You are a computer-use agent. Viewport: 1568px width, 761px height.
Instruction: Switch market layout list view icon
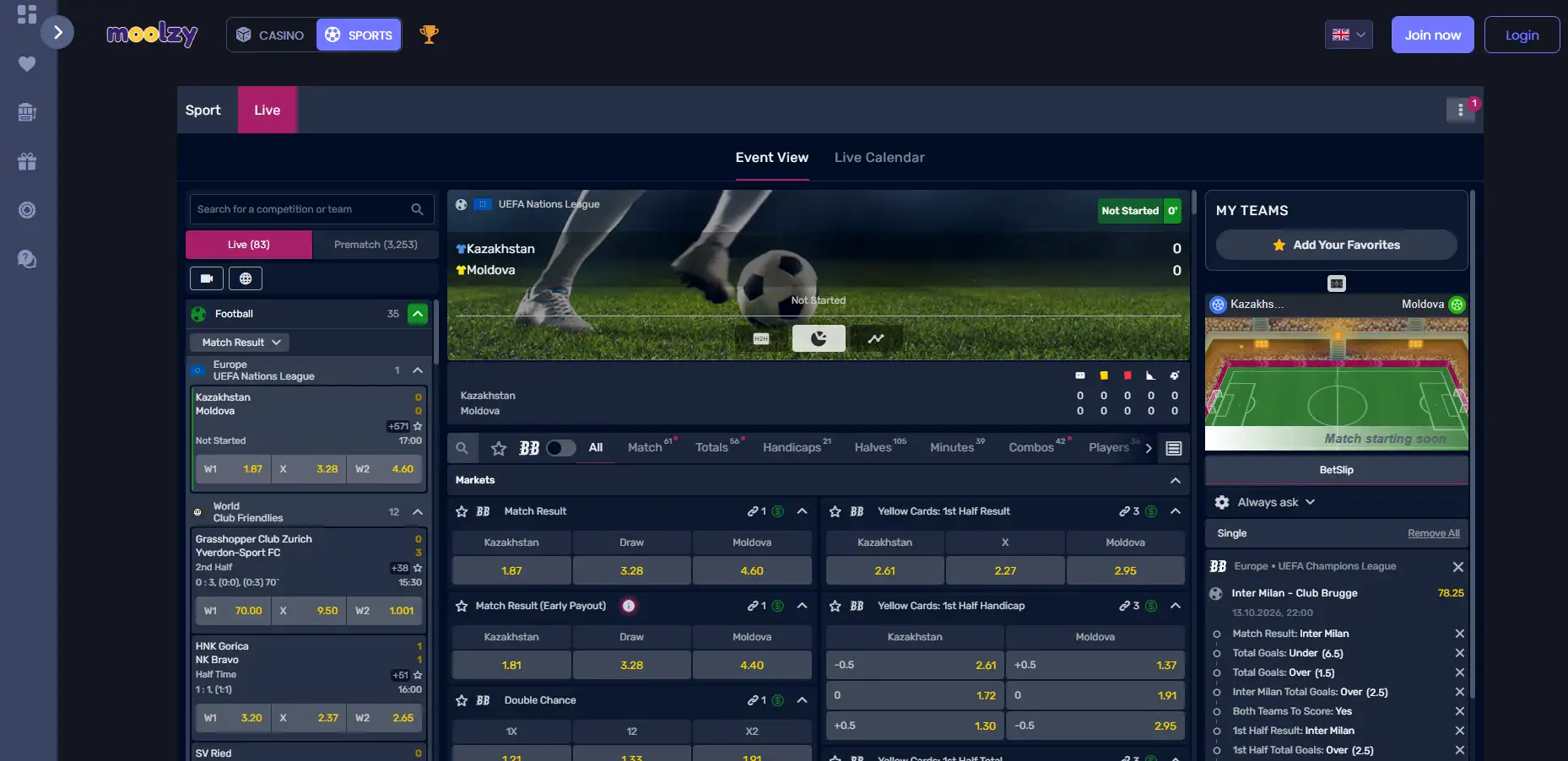(1174, 448)
